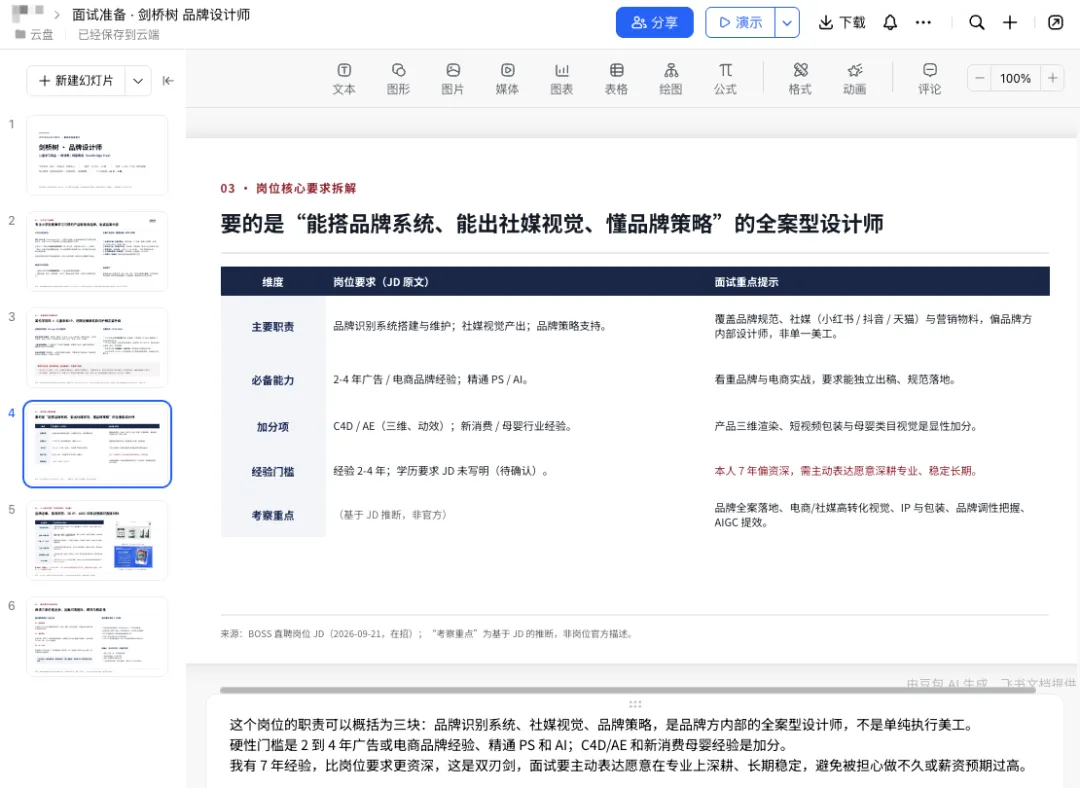The width and height of the screenshot is (1080, 788).
Task: Add a slide with 新建幻灯片
Action: (76, 81)
